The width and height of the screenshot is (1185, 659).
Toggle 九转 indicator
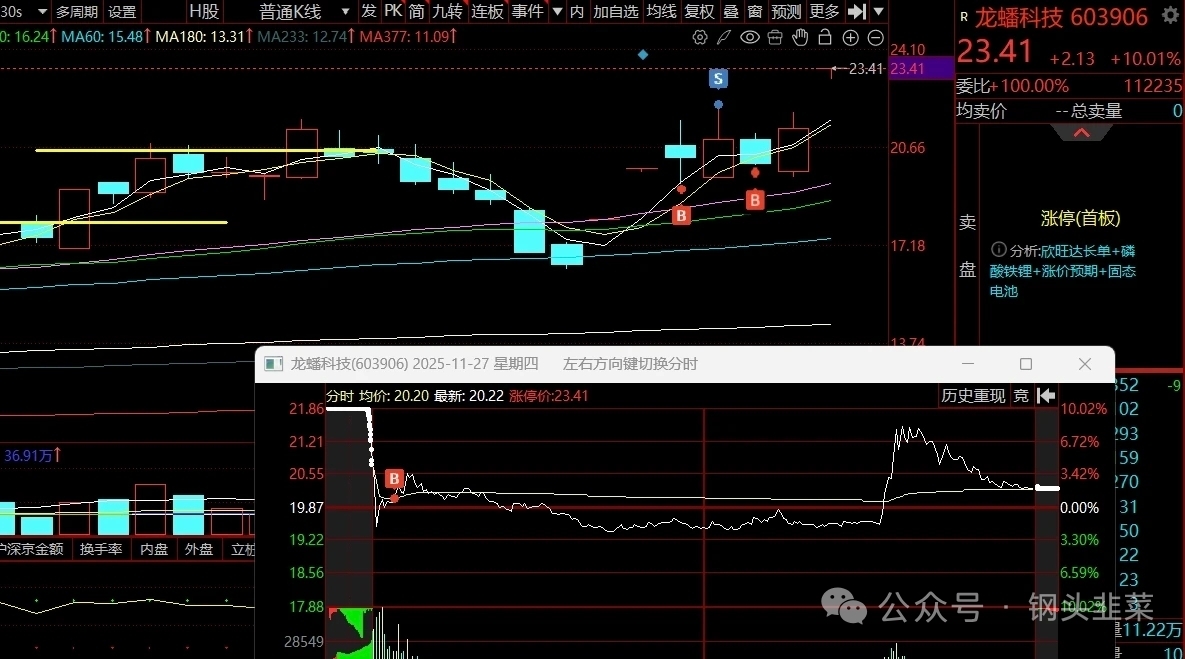click(447, 11)
